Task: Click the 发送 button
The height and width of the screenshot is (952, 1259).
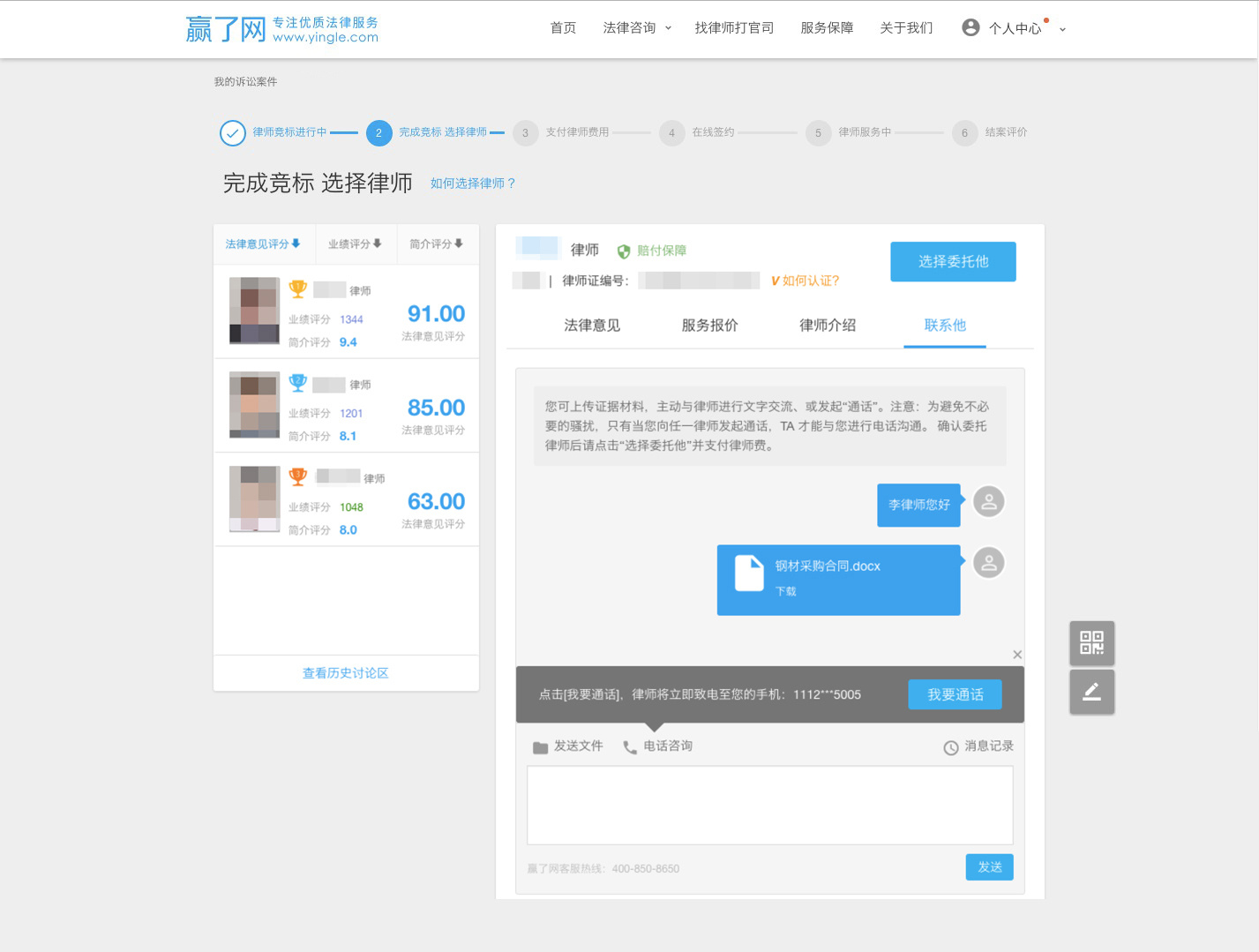Action: pos(990,867)
